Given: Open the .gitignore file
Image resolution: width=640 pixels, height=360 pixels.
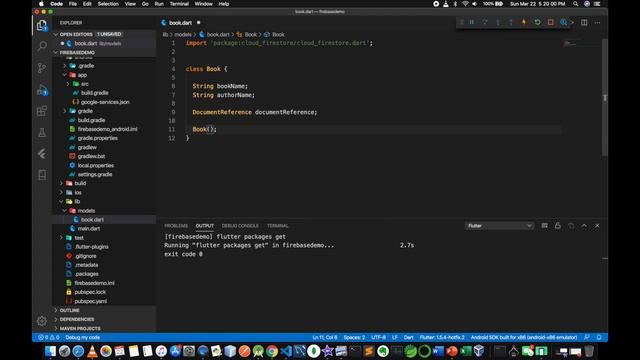Looking at the screenshot, I should 86,256.
